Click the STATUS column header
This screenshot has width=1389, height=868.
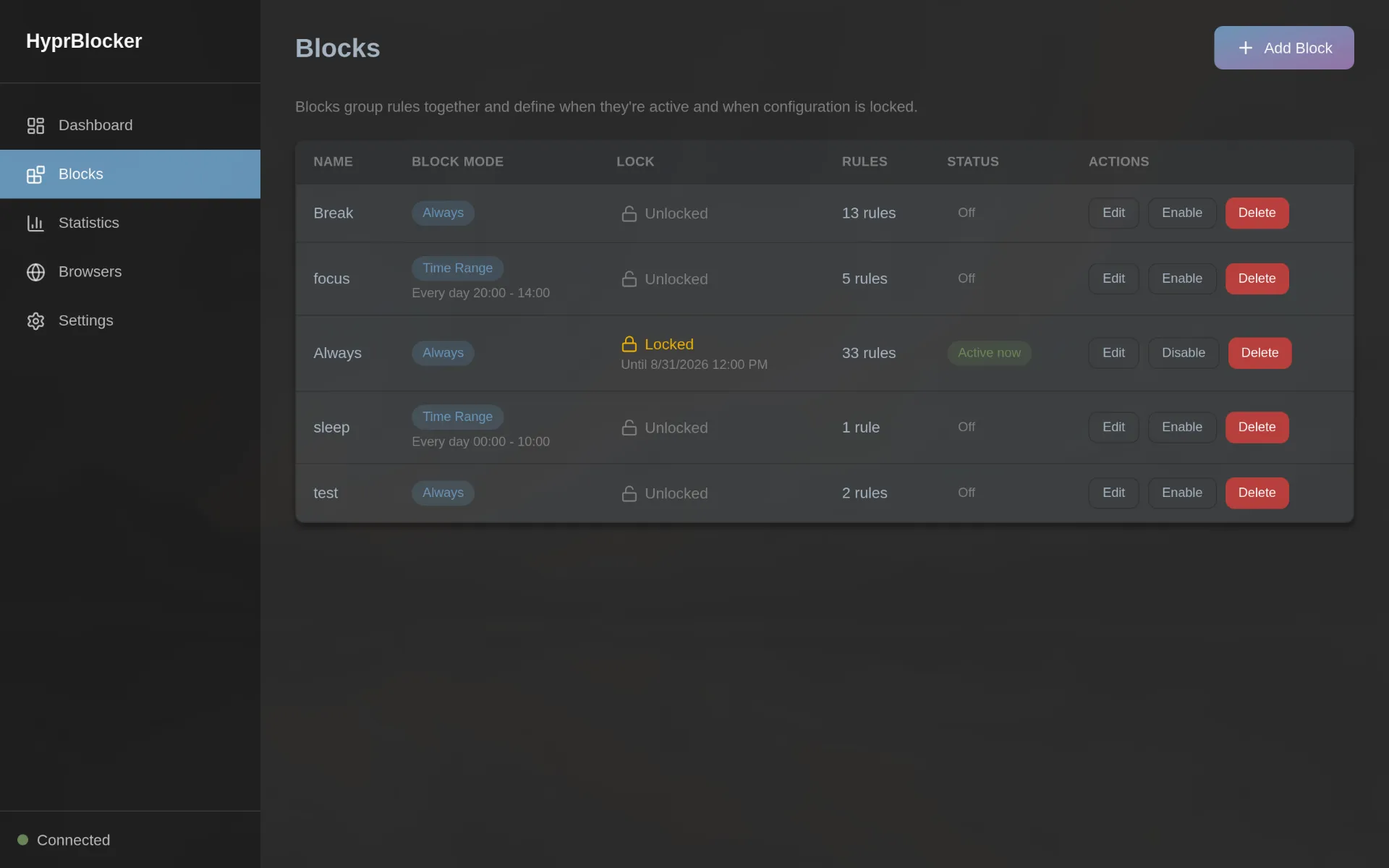point(972,162)
